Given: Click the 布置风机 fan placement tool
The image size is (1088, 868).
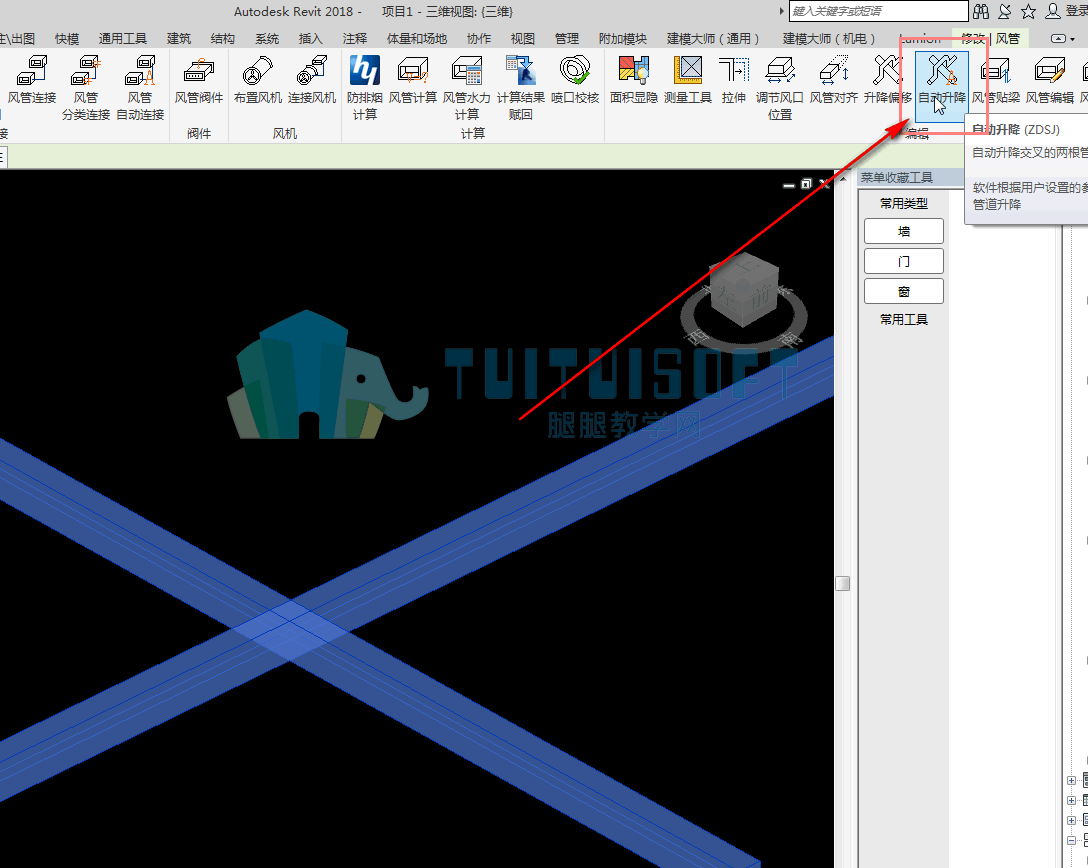Looking at the screenshot, I should coord(257,80).
